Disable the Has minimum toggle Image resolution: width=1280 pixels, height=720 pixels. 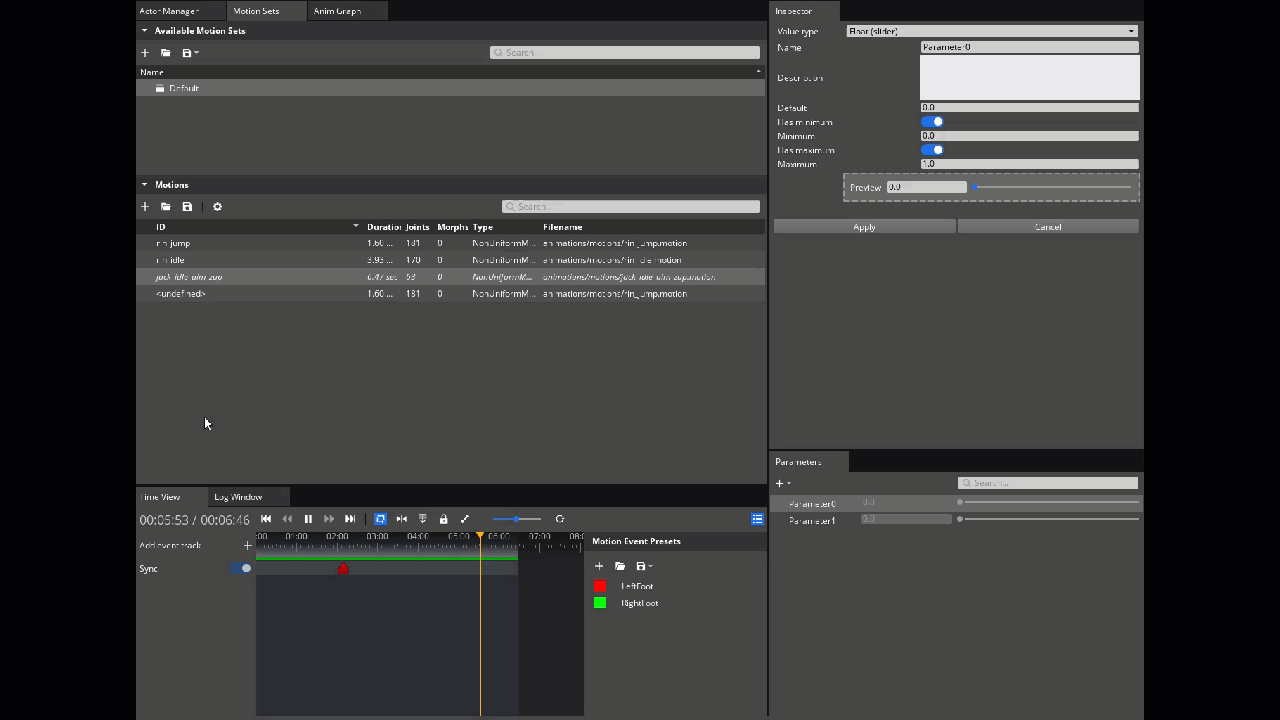click(932, 121)
